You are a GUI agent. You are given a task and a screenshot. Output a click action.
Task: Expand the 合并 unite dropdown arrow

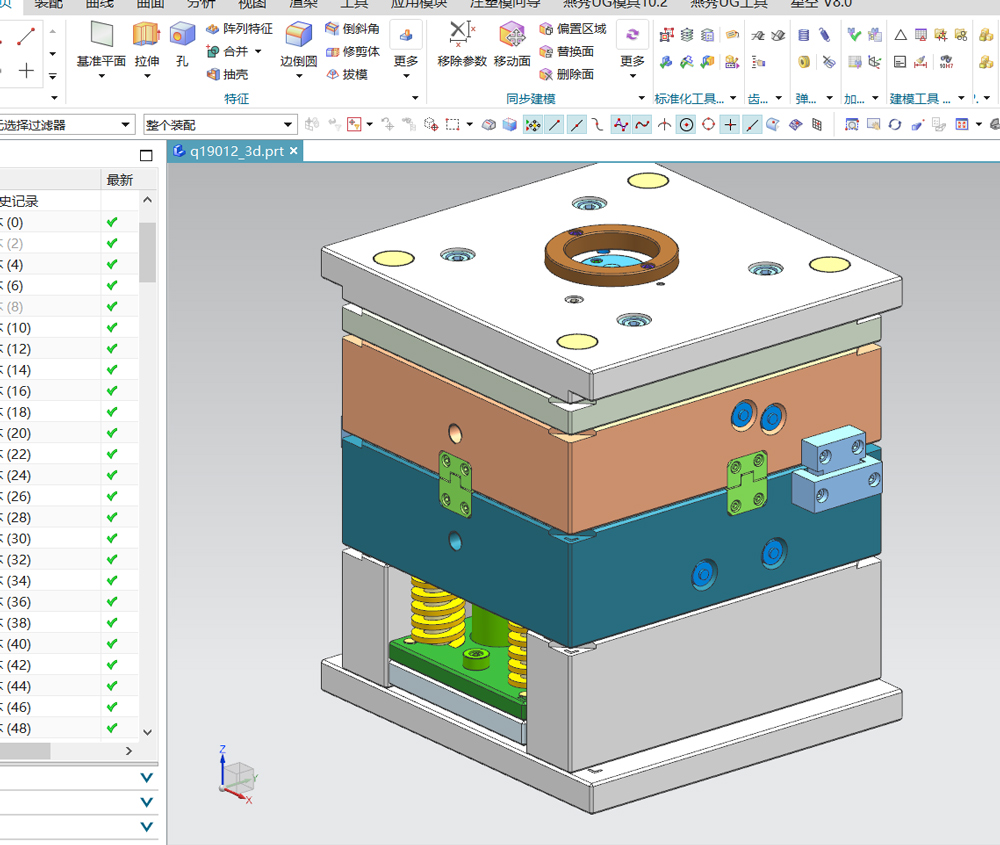click(x=258, y=51)
